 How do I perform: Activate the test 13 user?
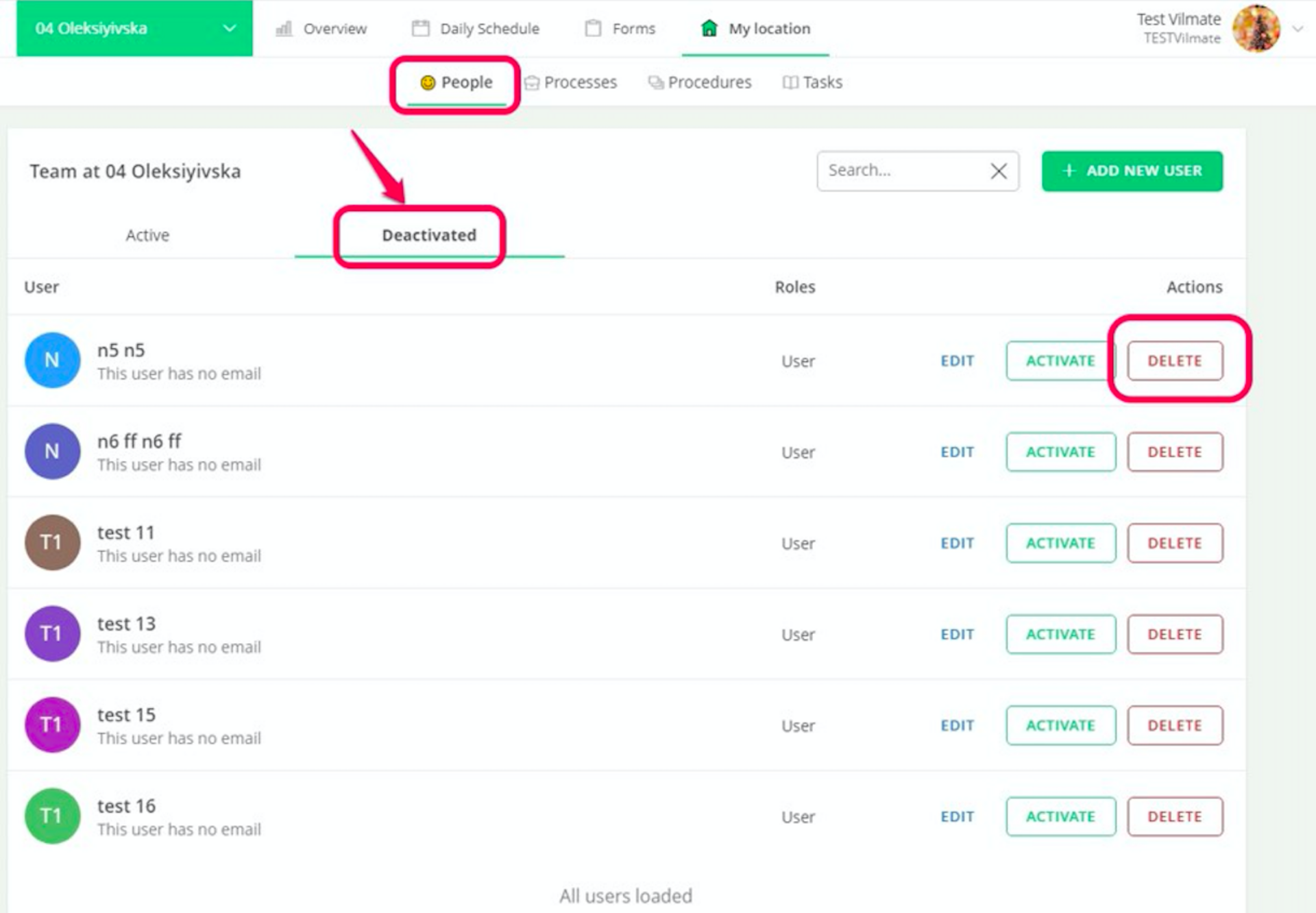(x=1060, y=635)
